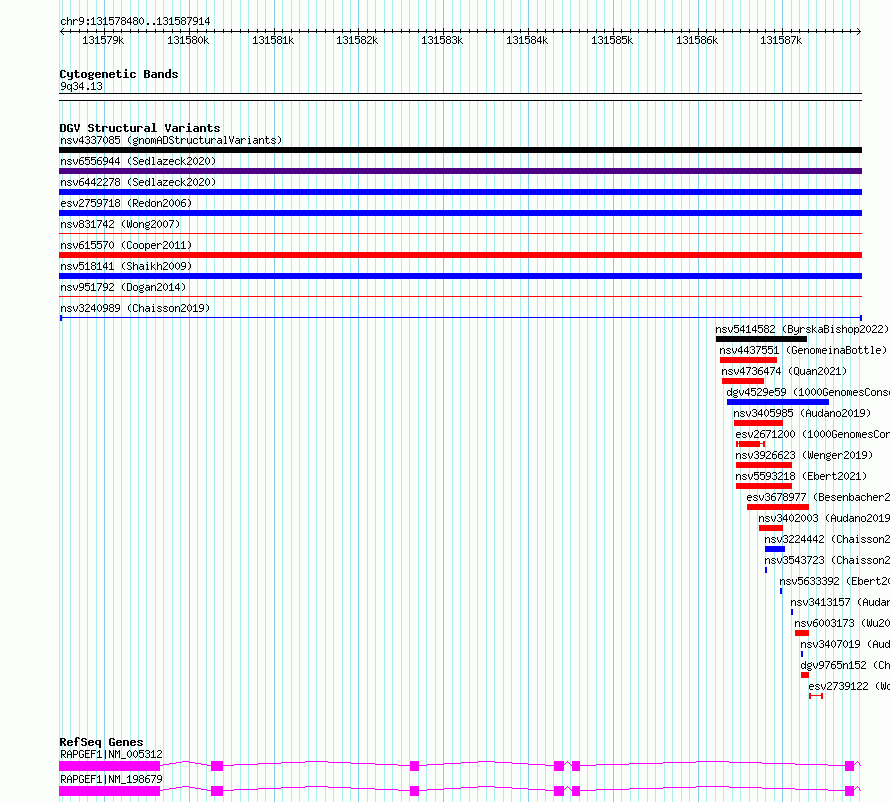Open the nsv951792 (Dogan2014) label
Image resolution: width=890 pixels, height=802 pixels.
pos(123,287)
